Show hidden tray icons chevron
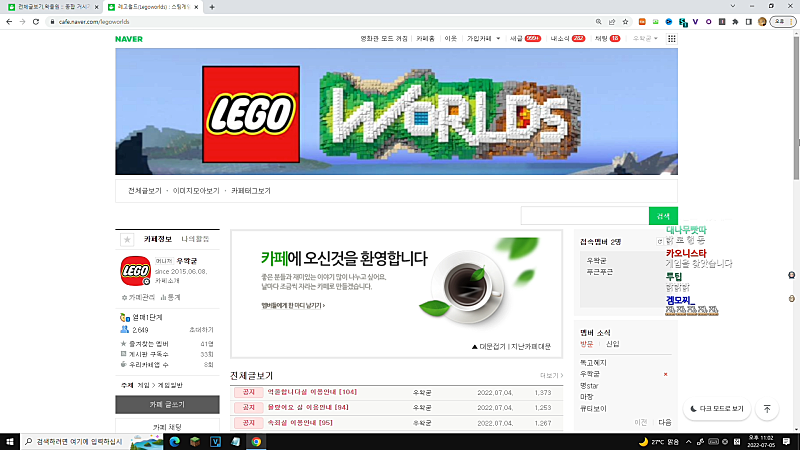The image size is (800, 450). pyautogui.click(x=688, y=441)
